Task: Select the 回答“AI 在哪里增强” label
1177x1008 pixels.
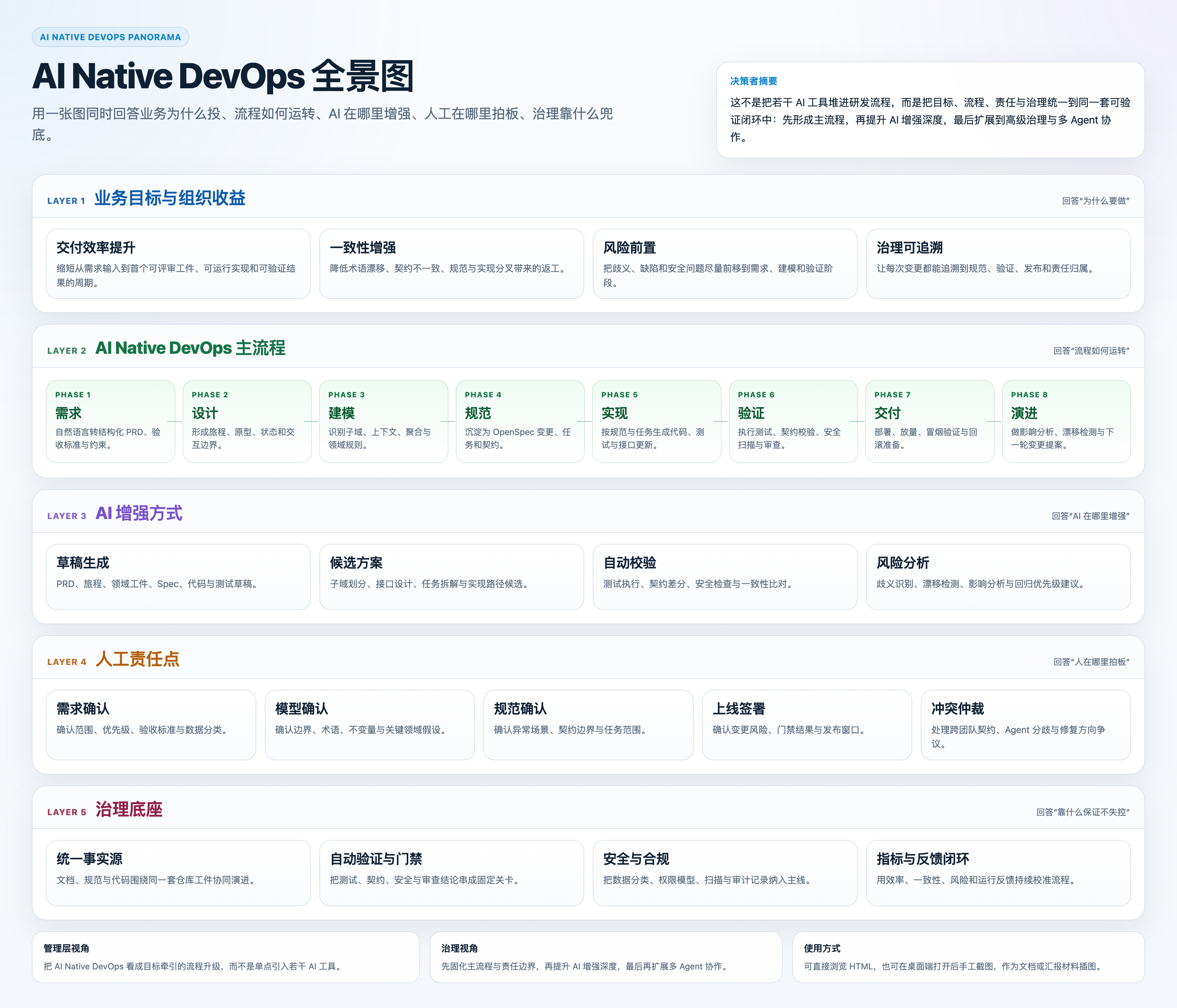Action: tap(1090, 516)
